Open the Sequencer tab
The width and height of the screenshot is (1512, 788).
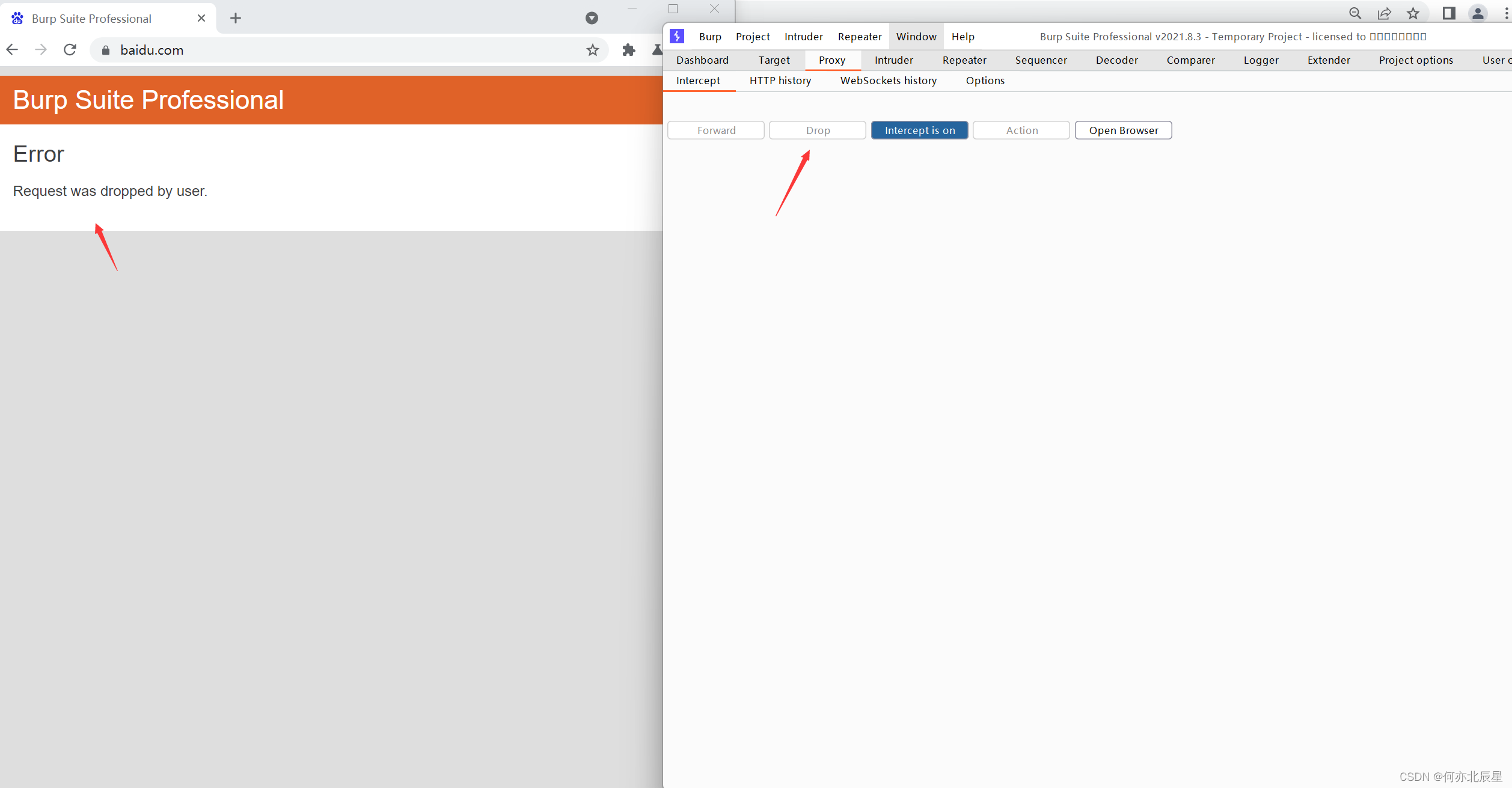(x=1041, y=60)
